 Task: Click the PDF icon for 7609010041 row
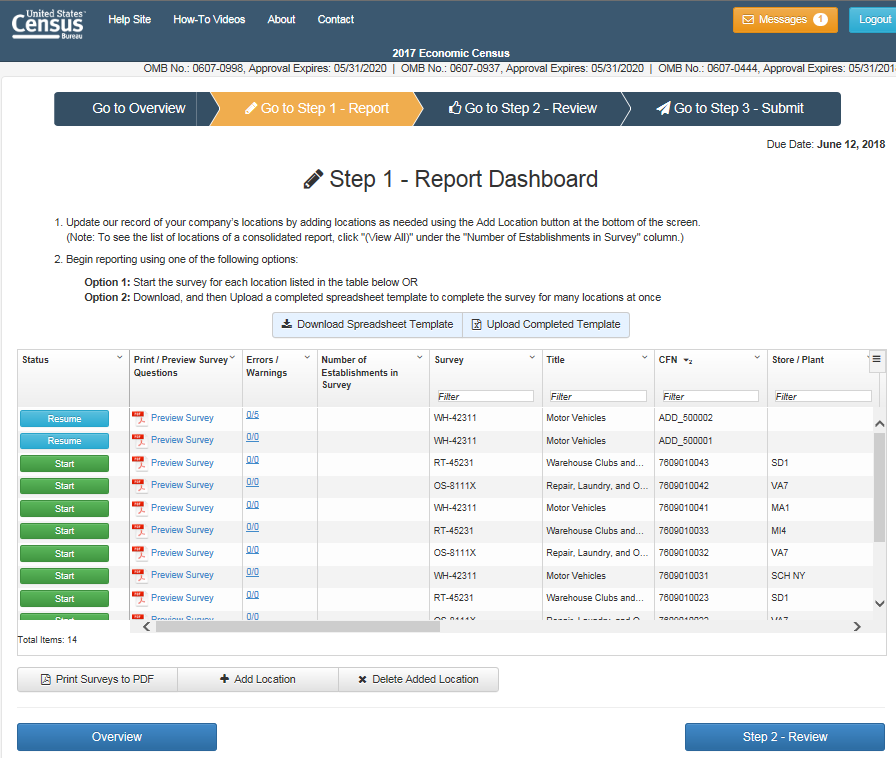pos(139,508)
